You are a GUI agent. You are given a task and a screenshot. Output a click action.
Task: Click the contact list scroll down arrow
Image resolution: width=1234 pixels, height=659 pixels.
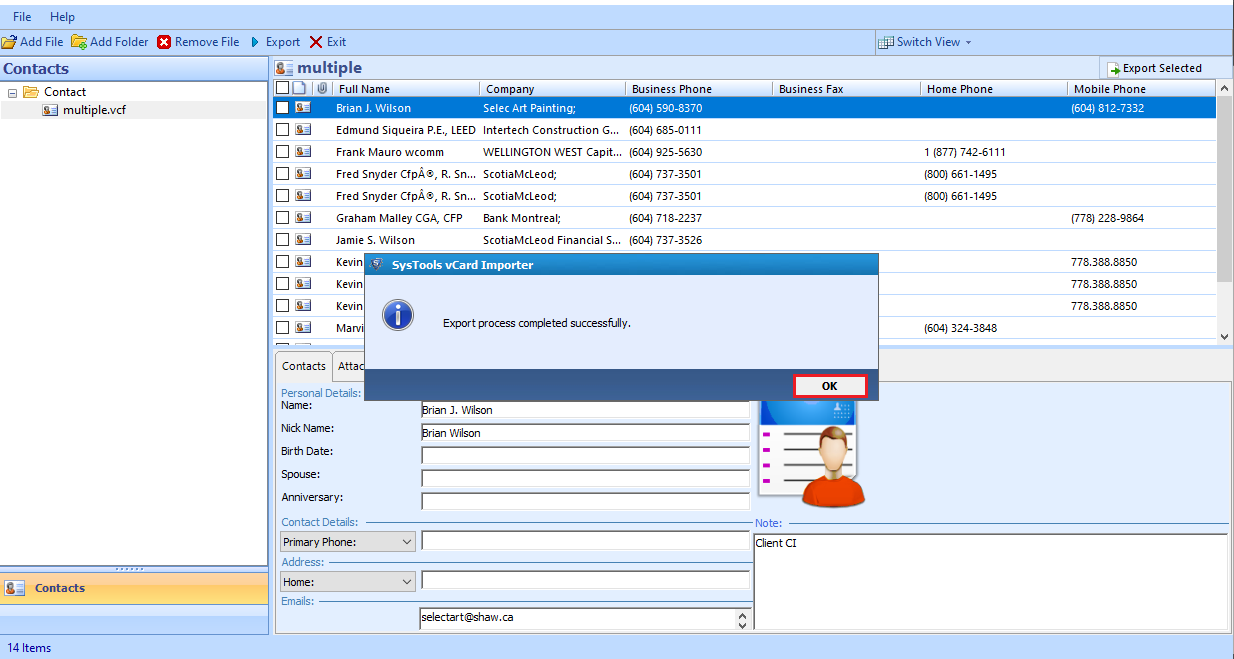click(x=1225, y=337)
